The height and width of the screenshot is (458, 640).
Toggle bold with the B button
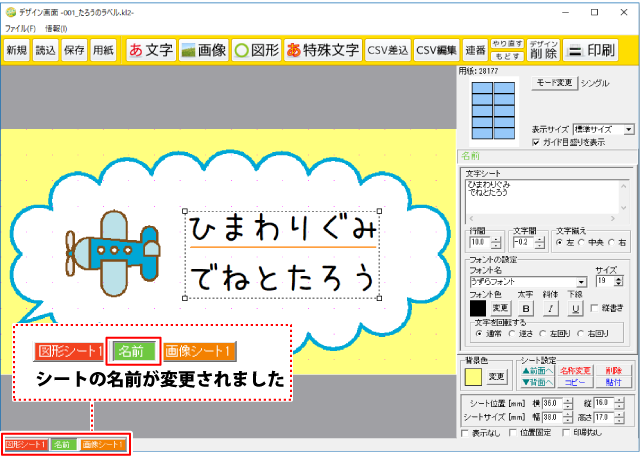point(525,308)
